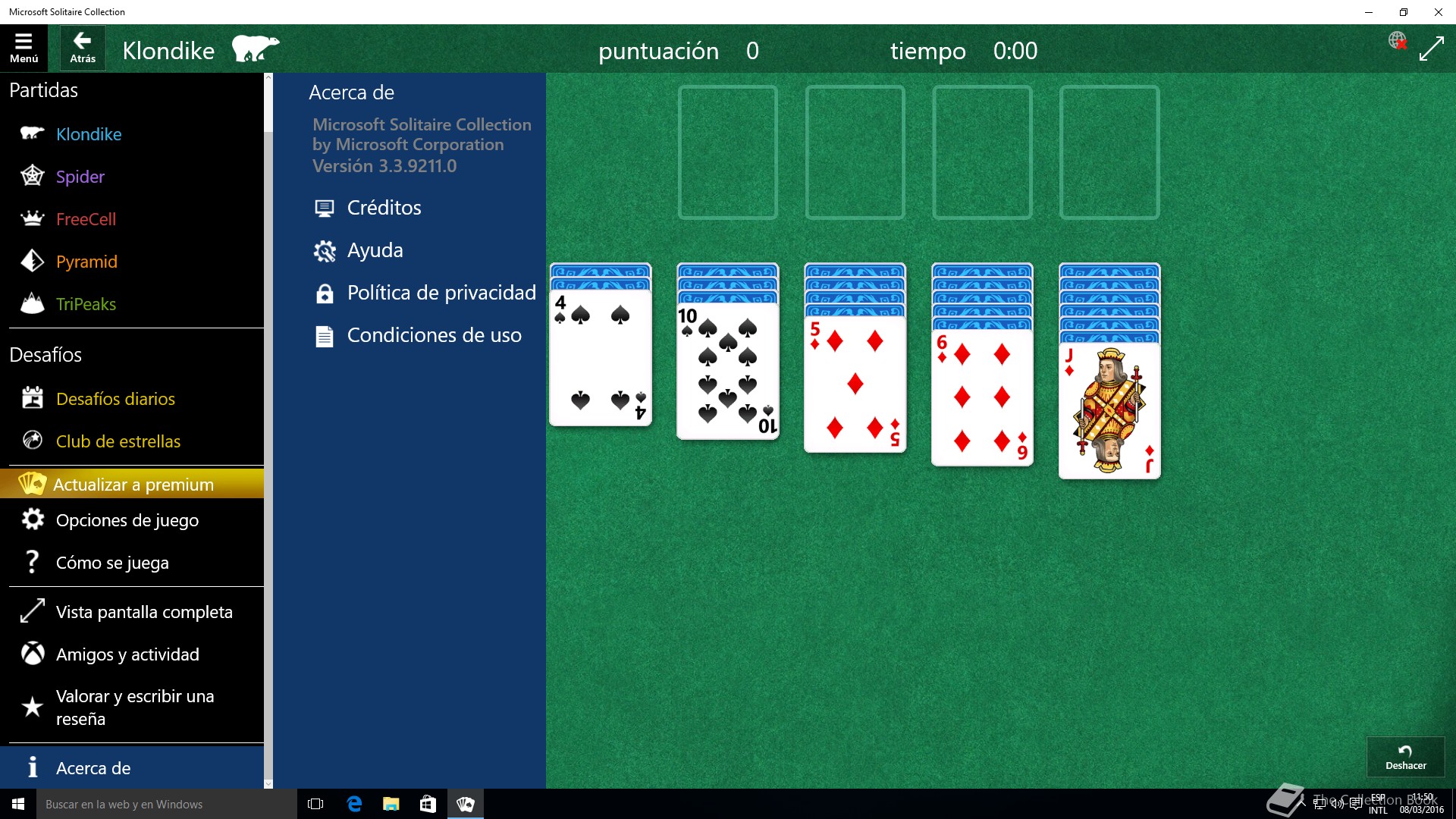Image resolution: width=1456 pixels, height=819 pixels.
Task: Click the Klondike polar bear icon in header
Action: point(255,49)
